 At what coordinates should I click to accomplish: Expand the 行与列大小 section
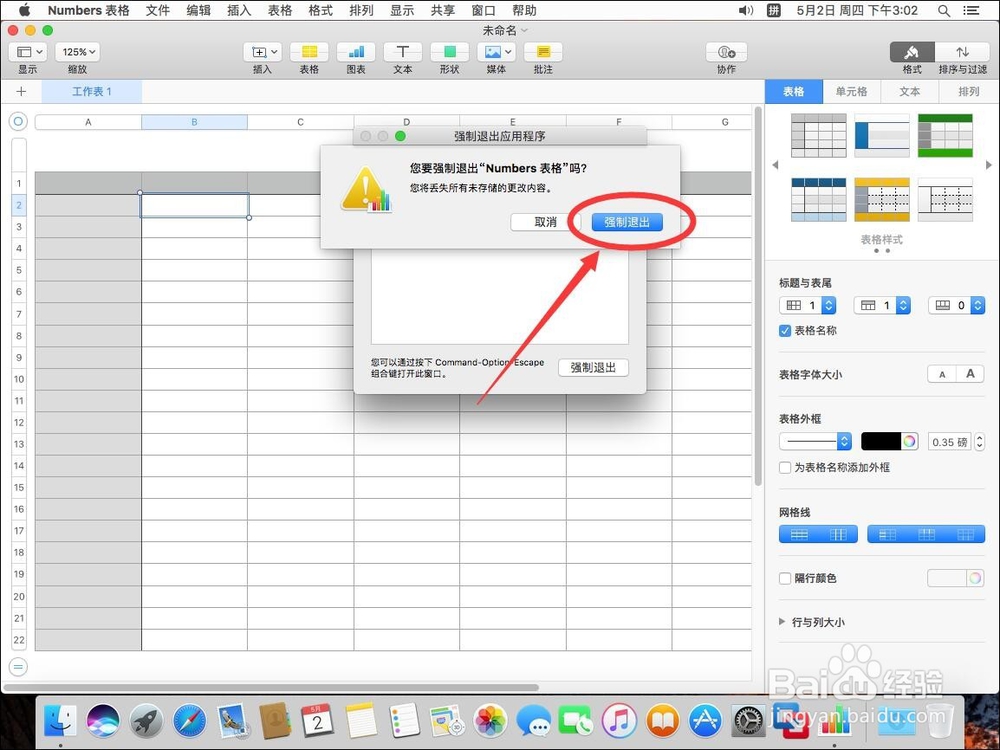pos(783,622)
